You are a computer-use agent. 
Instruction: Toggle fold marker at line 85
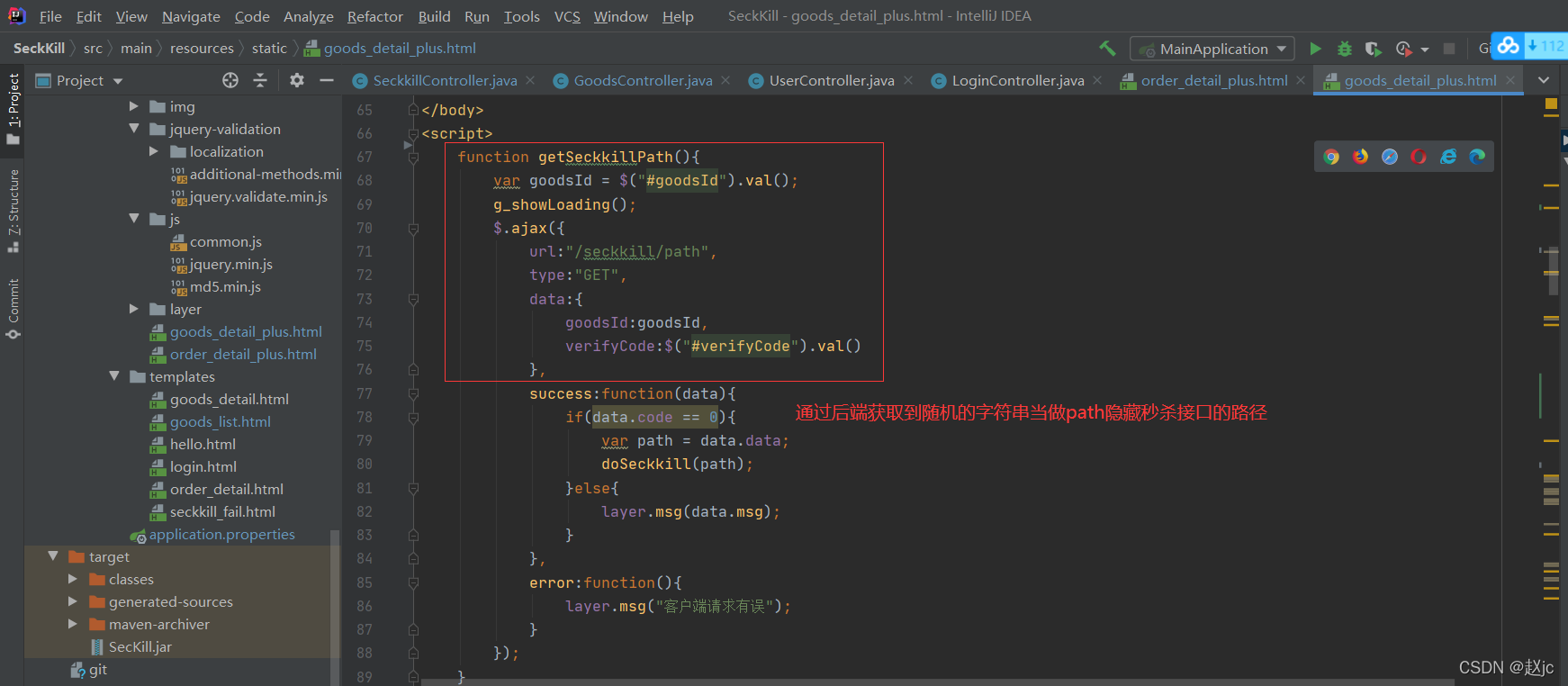(413, 583)
